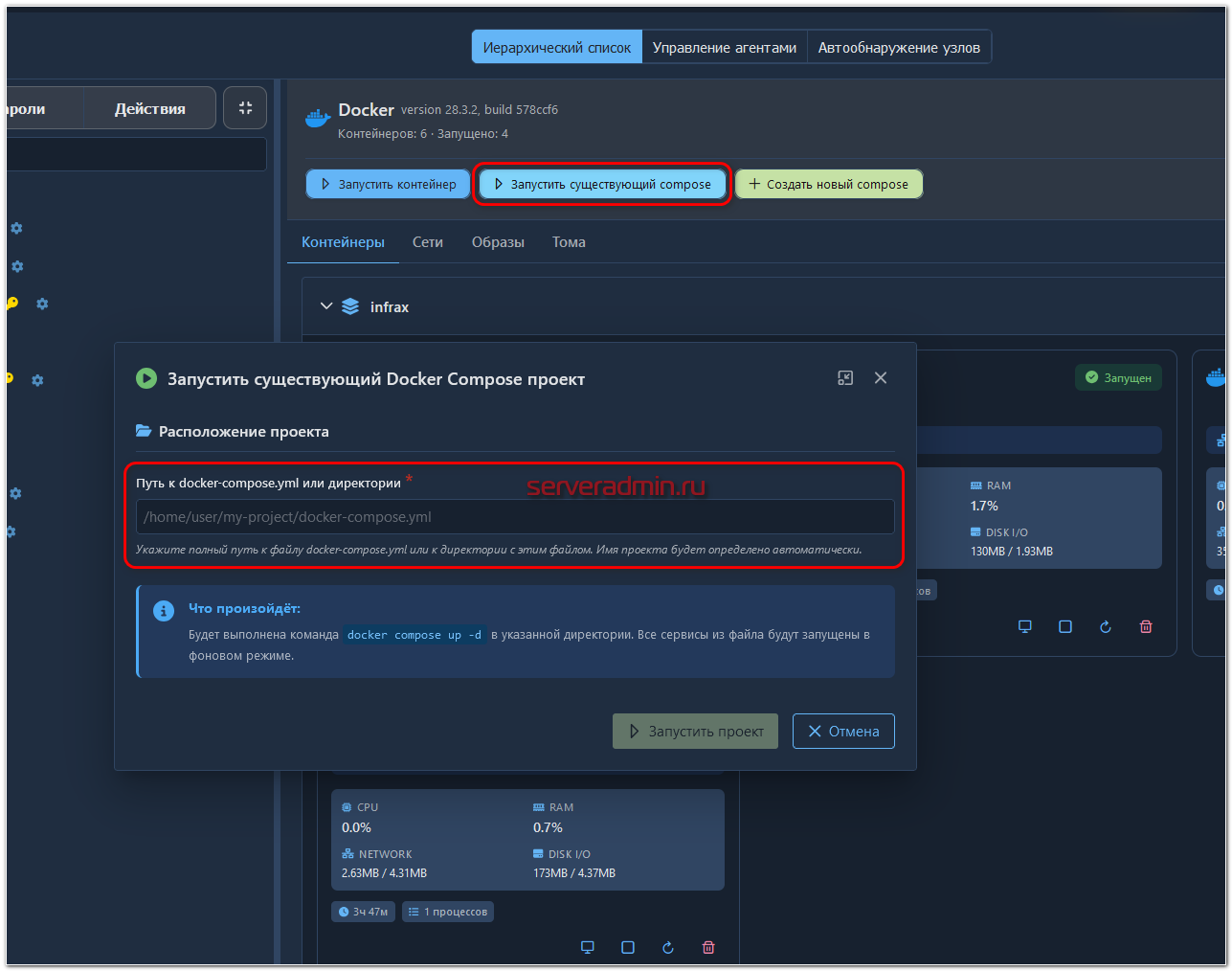Viewport: 1232px width, 971px height.
Task: Switch to the Сети tab
Action: [427, 242]
